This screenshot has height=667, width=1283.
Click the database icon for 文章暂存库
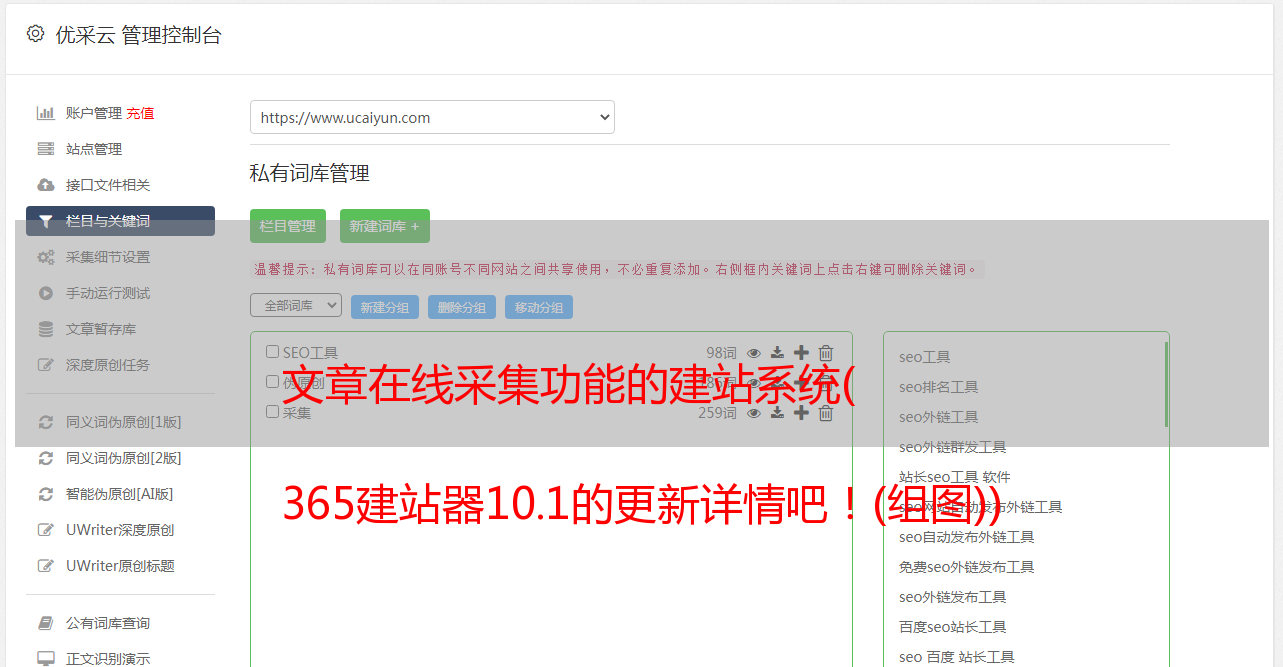tap(45, 329)
